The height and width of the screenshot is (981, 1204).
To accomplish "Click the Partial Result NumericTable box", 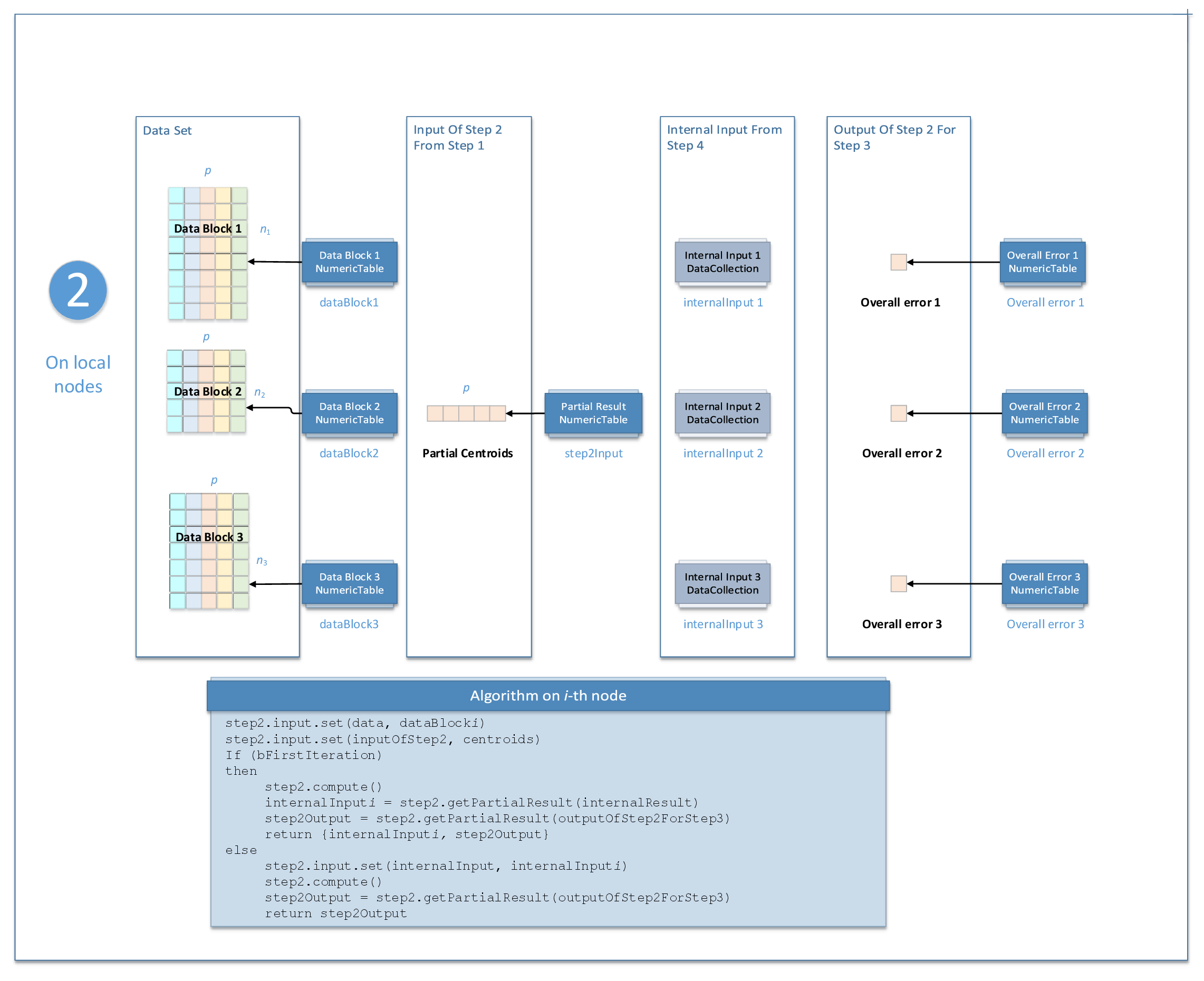I will (x=593, y=413).
